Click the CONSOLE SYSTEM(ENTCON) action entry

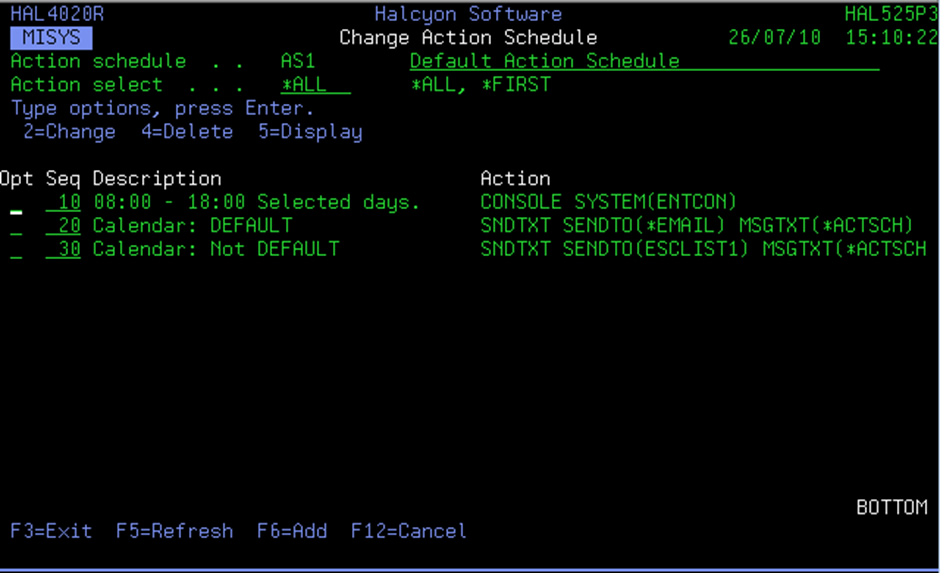(608, 203)
